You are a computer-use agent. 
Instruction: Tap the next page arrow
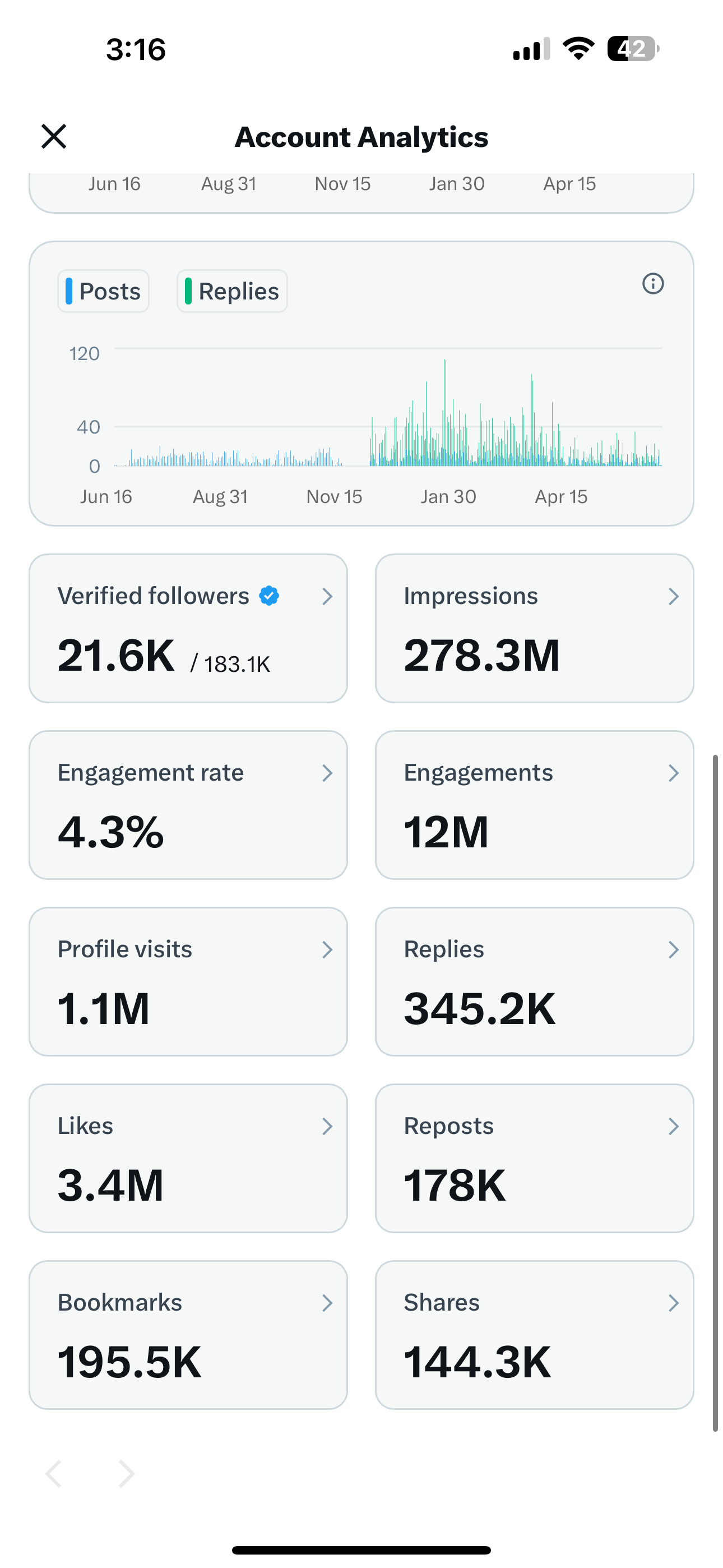click(126, 1474)
